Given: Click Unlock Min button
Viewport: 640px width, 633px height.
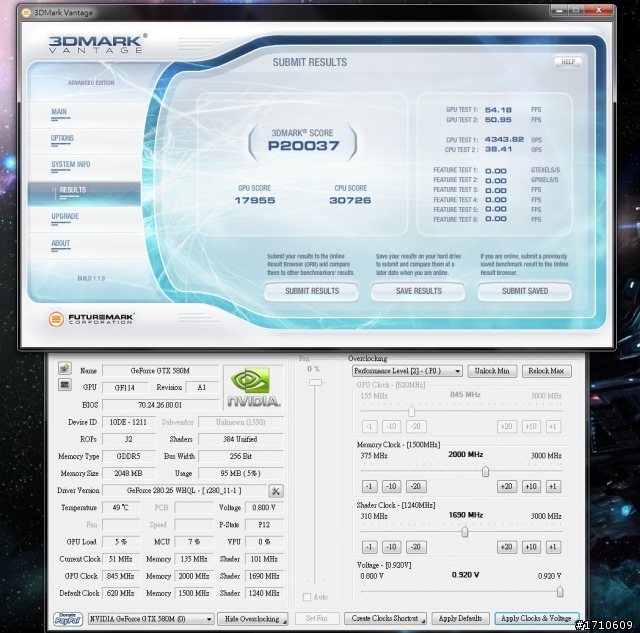Looking at the screenshot, I should [x=492, y=371].
